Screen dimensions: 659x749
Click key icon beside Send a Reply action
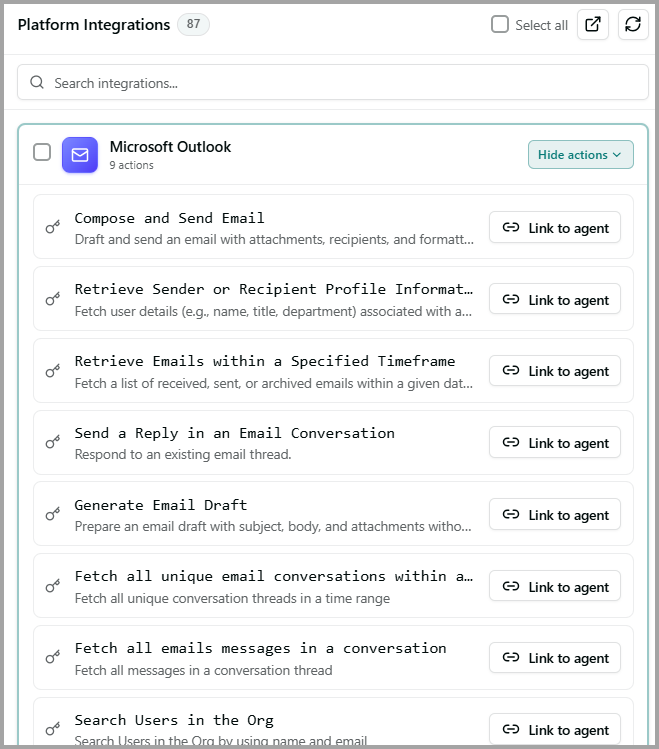[x=53, y=442]
